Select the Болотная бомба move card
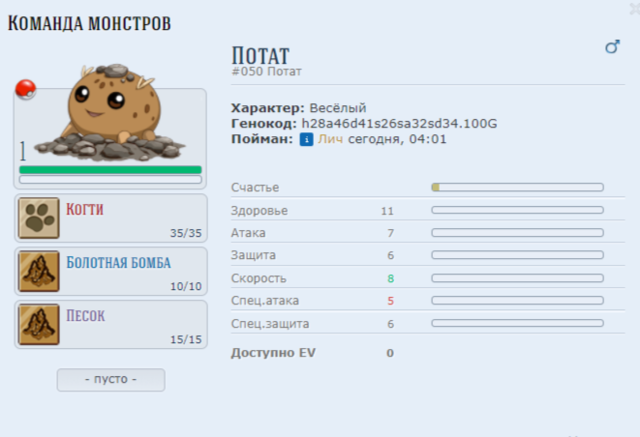The height and width of the screenshot is (437, 640). click(x=111, y=271)
